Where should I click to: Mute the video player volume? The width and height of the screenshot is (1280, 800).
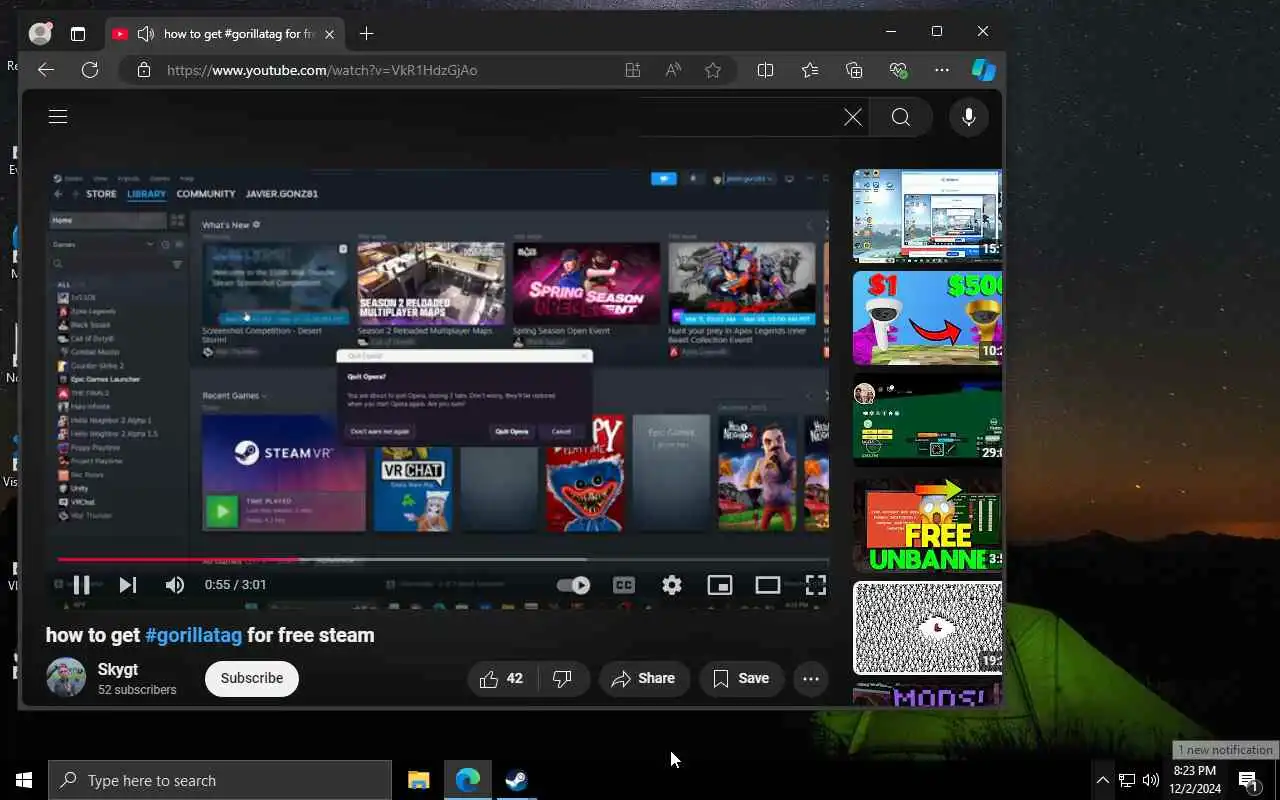pyautogui.click(x=175, y=585)
